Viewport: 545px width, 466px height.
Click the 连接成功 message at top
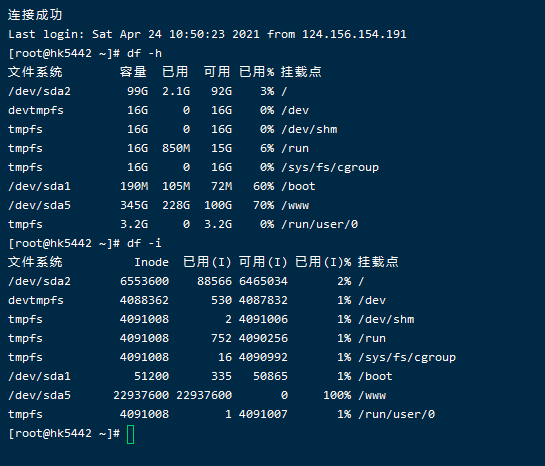(35, 15)
